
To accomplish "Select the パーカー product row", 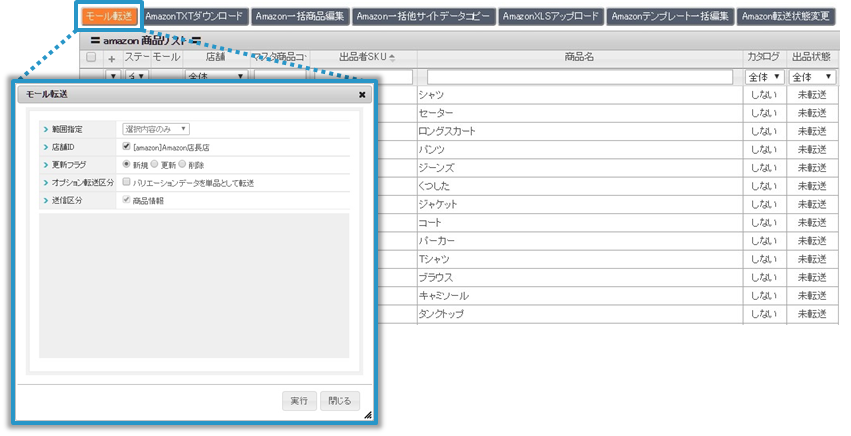I will [x=580, y=241].
